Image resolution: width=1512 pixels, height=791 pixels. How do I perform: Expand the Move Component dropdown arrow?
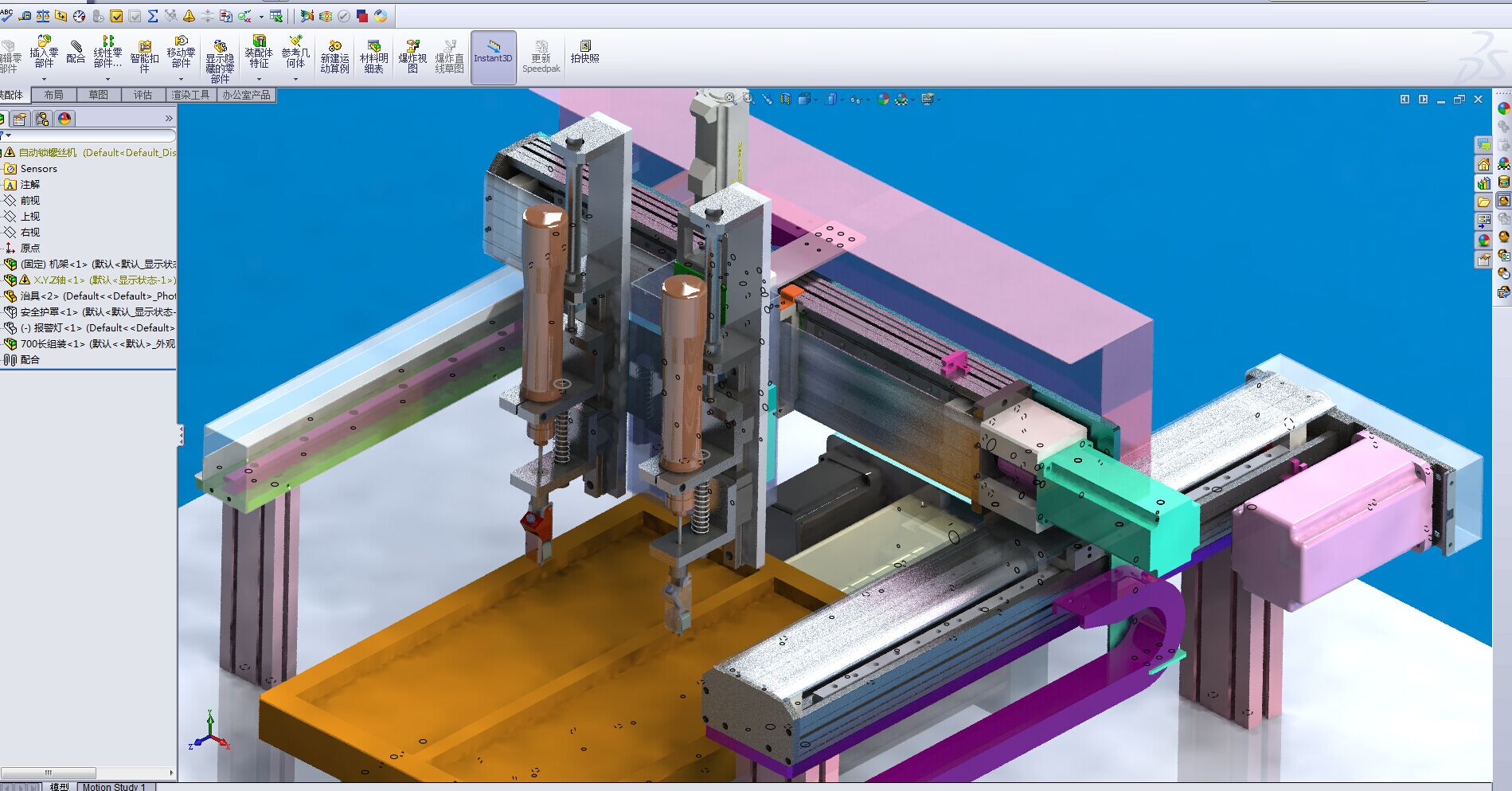tap(181, 79)
